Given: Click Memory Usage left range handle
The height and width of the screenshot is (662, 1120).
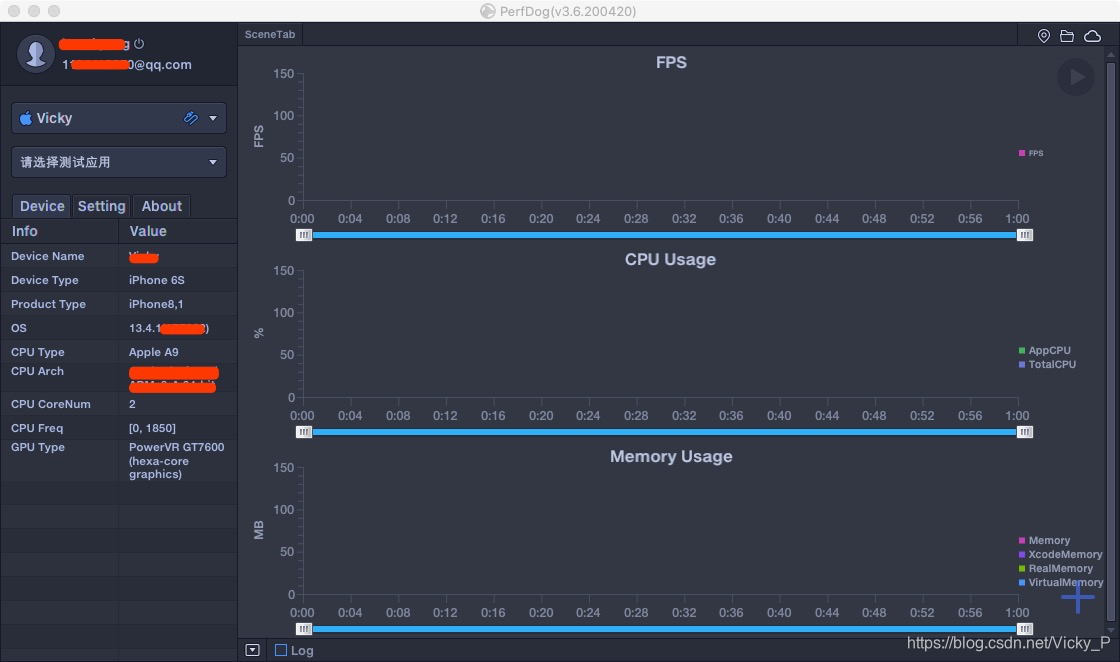Looking at the screenshot, I should click(304, 629).
